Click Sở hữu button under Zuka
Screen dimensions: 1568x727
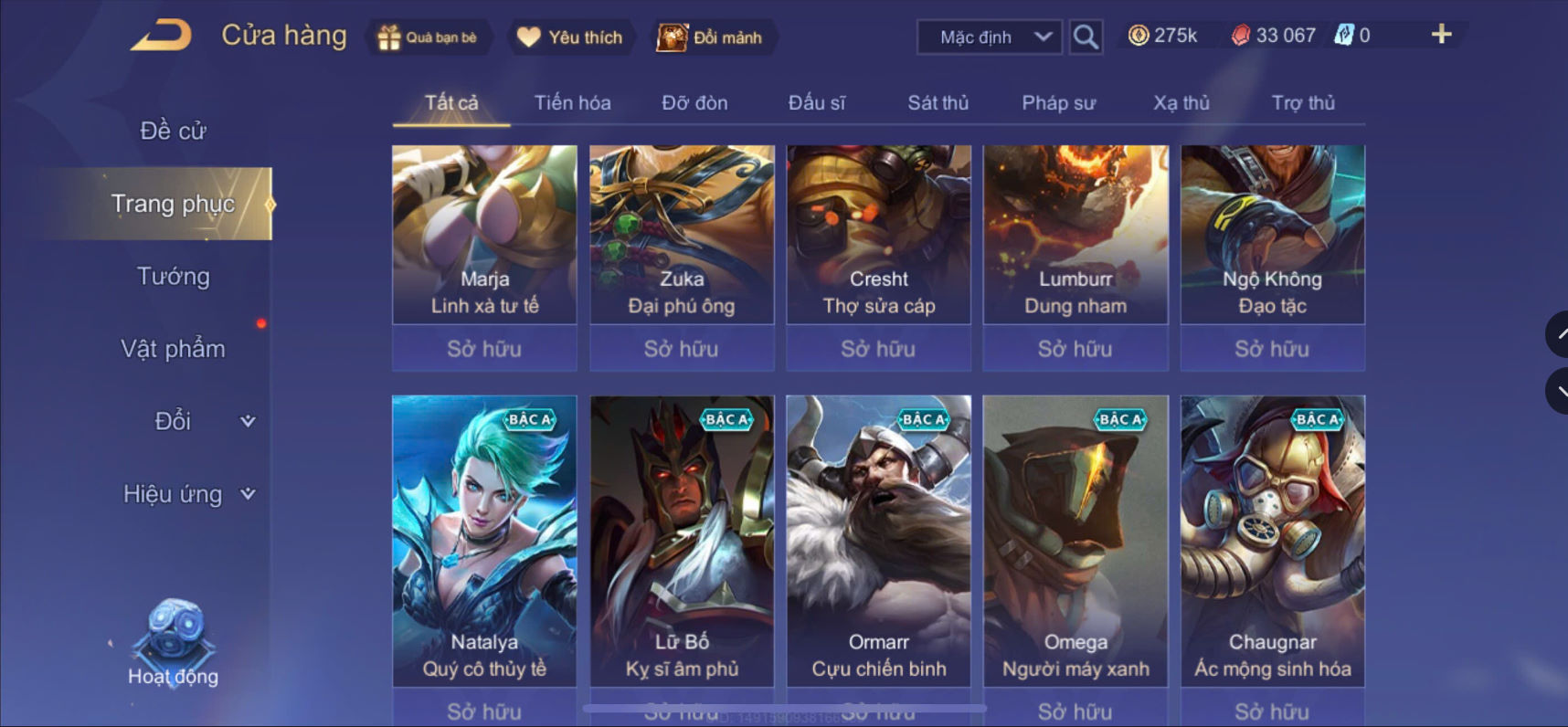pos(682,349)
